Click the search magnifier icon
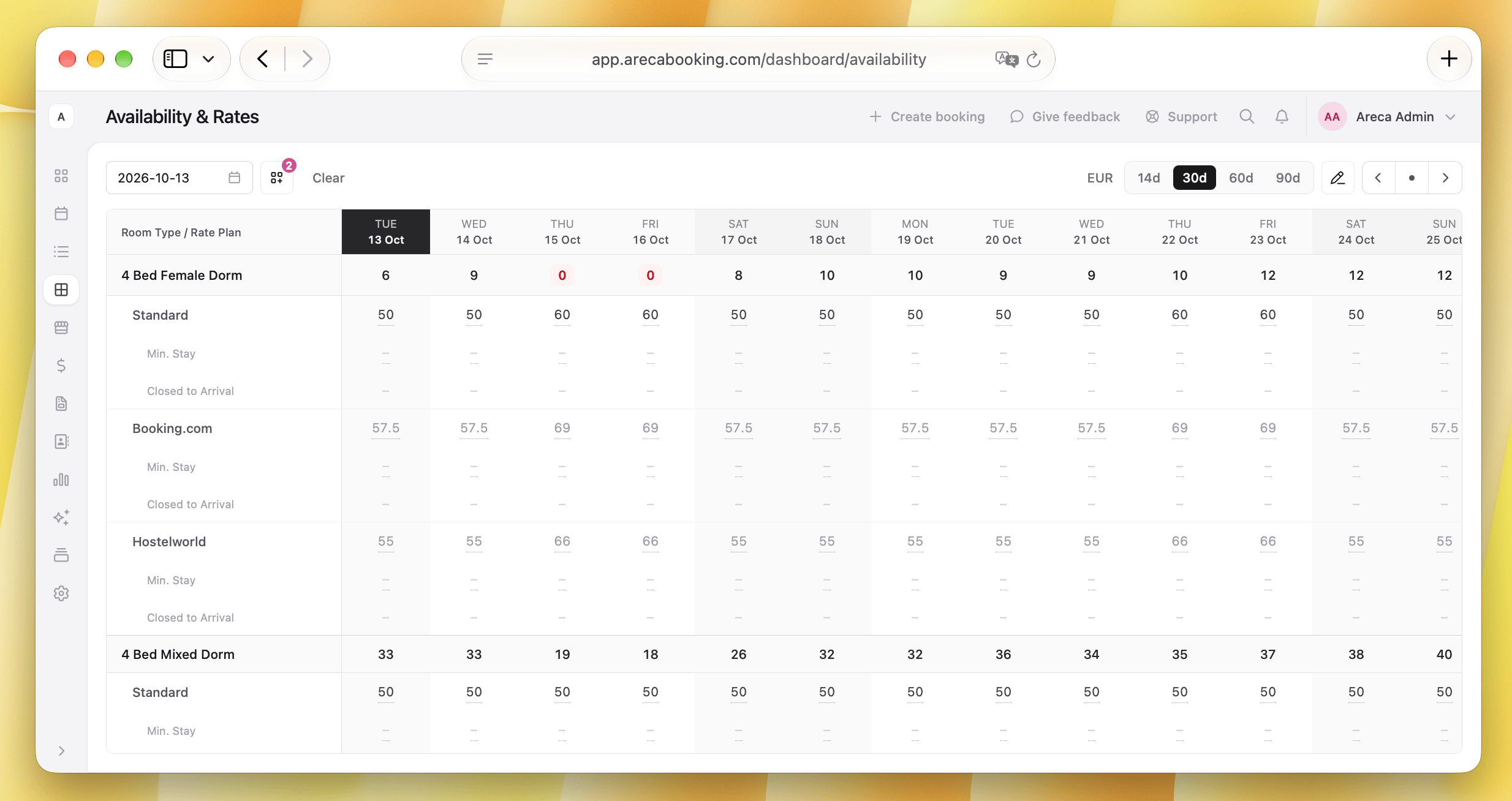1512x801 pixels. pyautogui.click(x=1247, y=116)
